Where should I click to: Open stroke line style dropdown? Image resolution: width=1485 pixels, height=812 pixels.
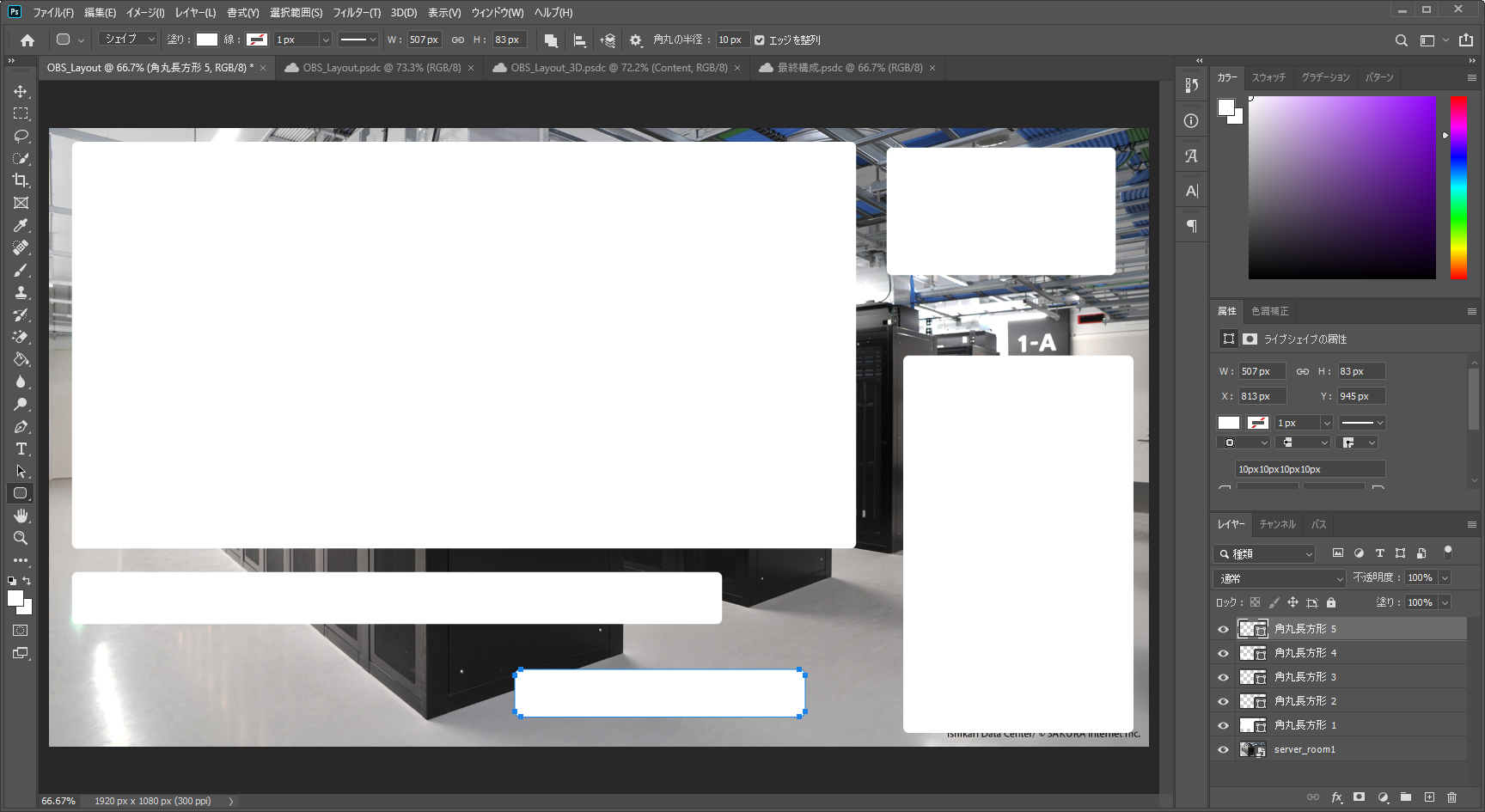[x=357, y=40]
